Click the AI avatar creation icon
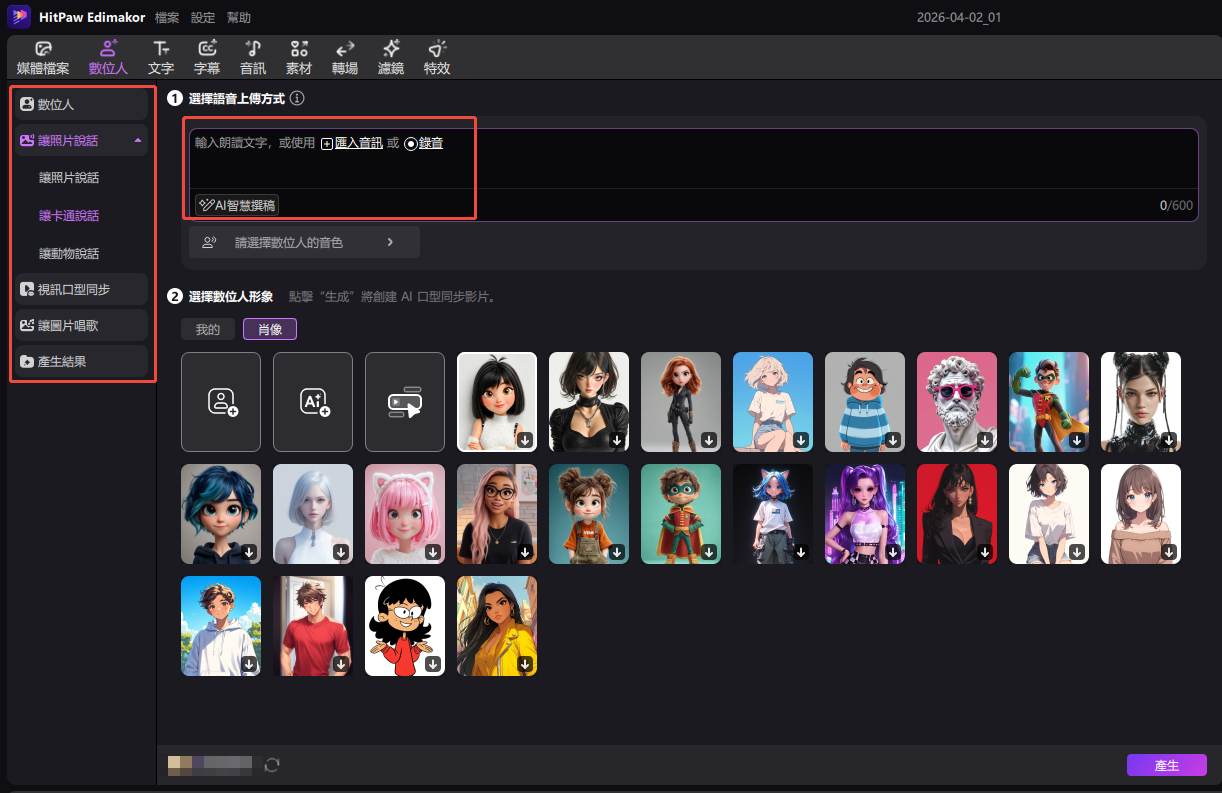The image size is (1222, 793). coord(312,401)
